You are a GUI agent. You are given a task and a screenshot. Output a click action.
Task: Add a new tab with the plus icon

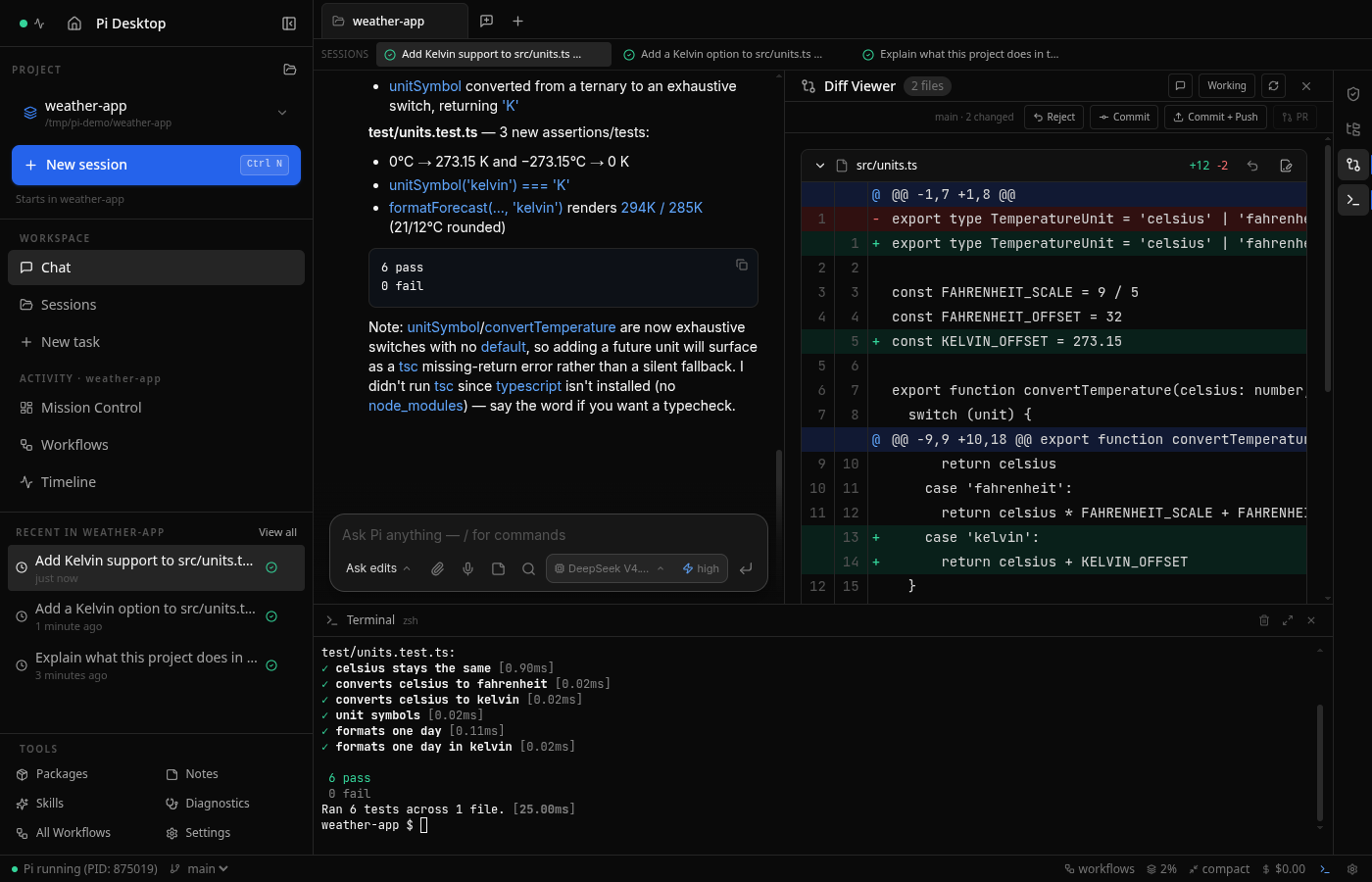click(517, 21)
